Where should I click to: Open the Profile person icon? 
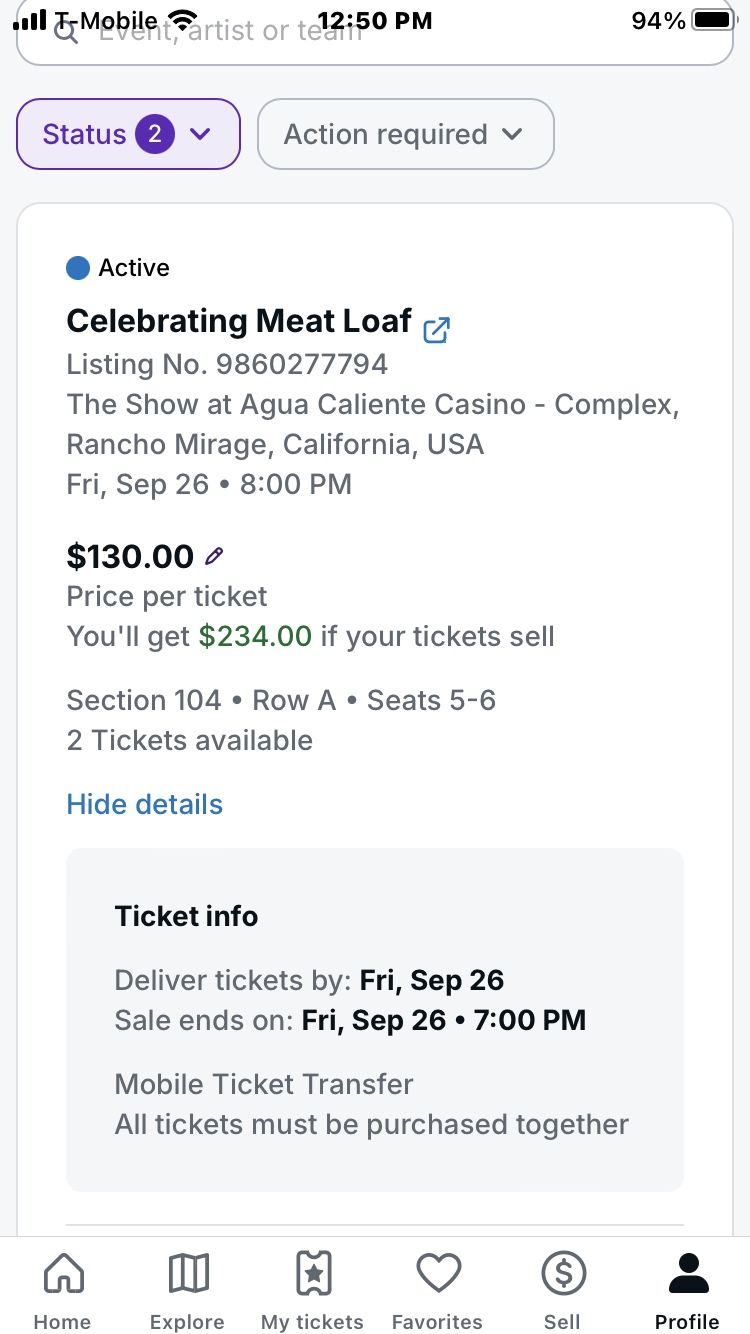[x=687, y=1275]
